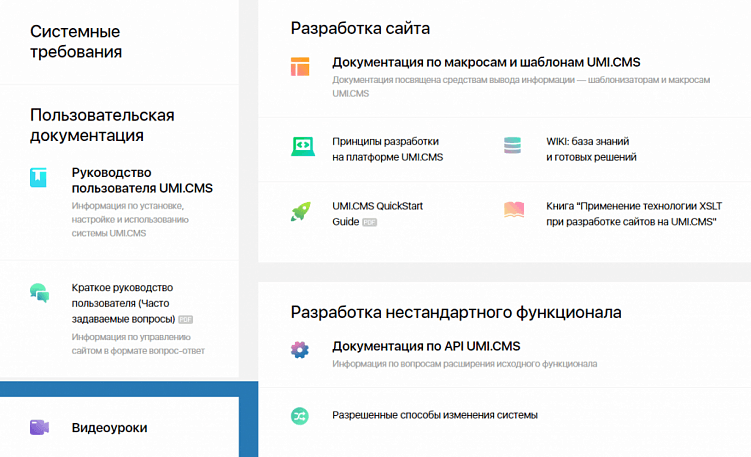
Task: Click the 'Пользовательская документация' heading
Action: (102, 125)
